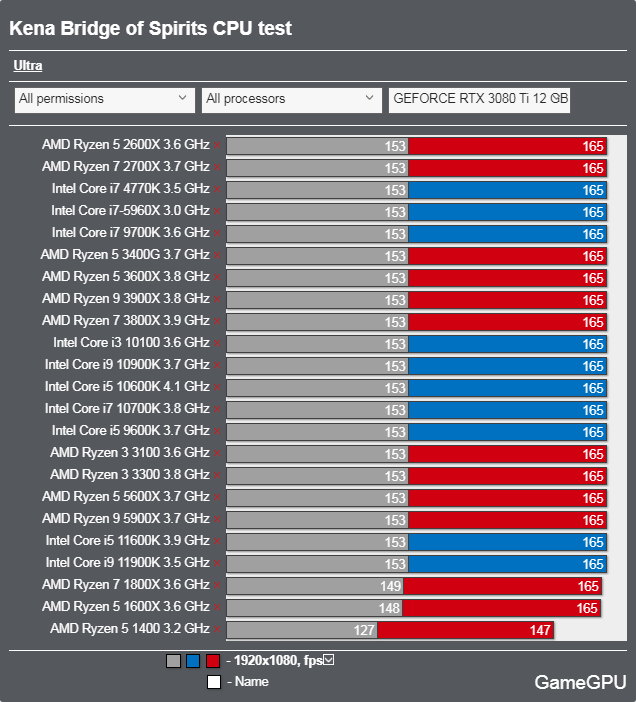Remove AMD Ryzen 3 3300 row via X
Viewport: 636px width, 702px height.
point(217,475)
